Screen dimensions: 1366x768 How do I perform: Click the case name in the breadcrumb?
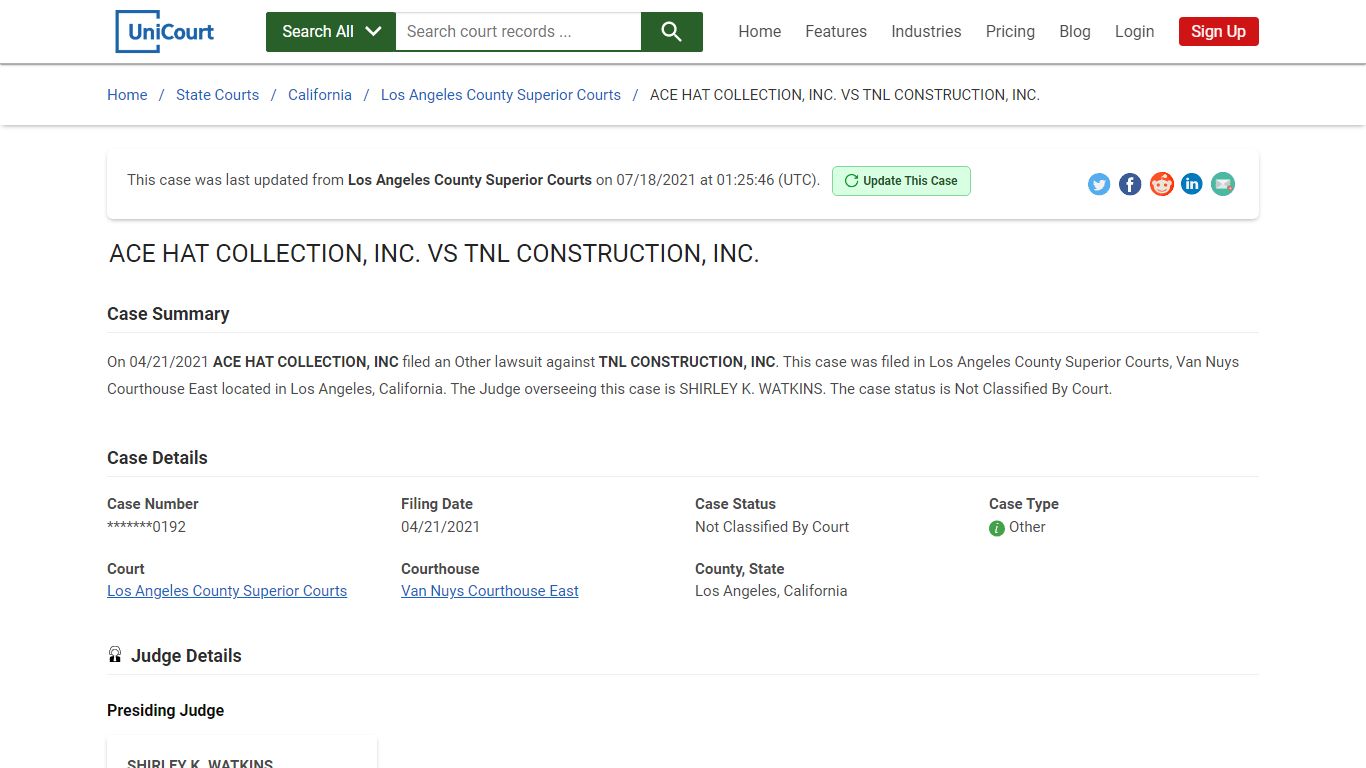(845, 95)
